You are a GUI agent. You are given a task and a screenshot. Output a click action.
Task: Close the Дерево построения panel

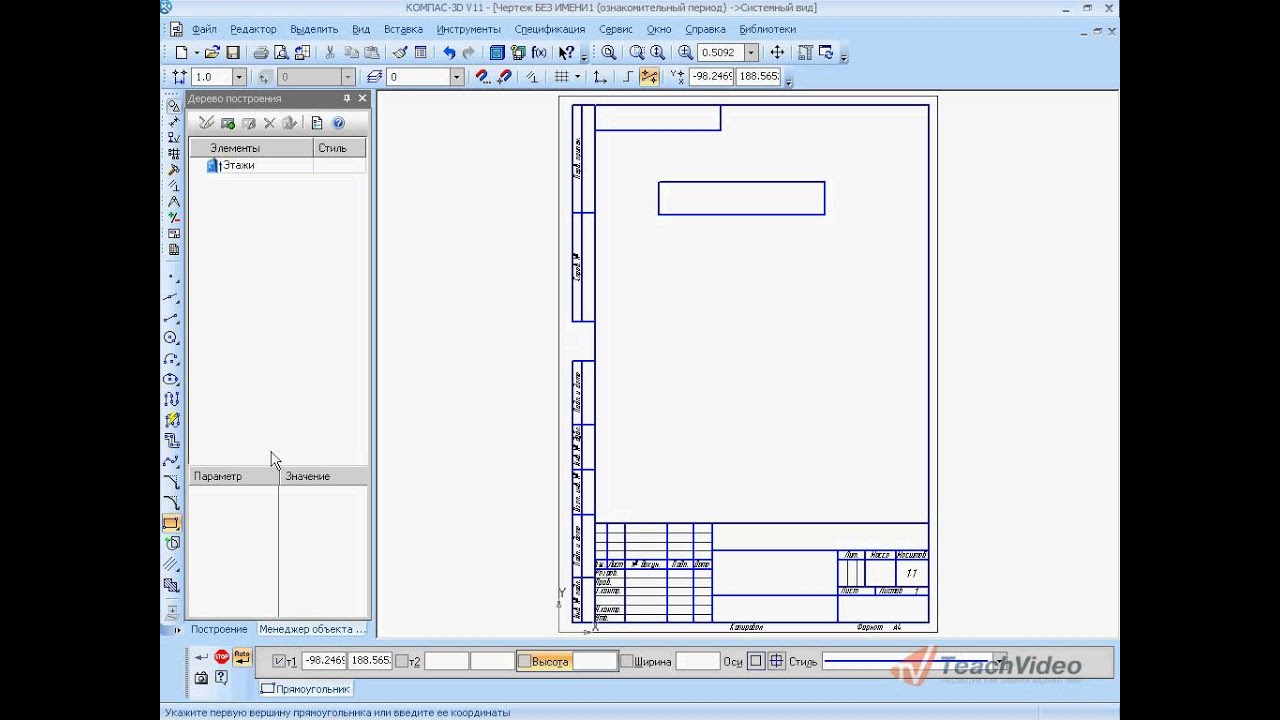(x=363, y=99)
